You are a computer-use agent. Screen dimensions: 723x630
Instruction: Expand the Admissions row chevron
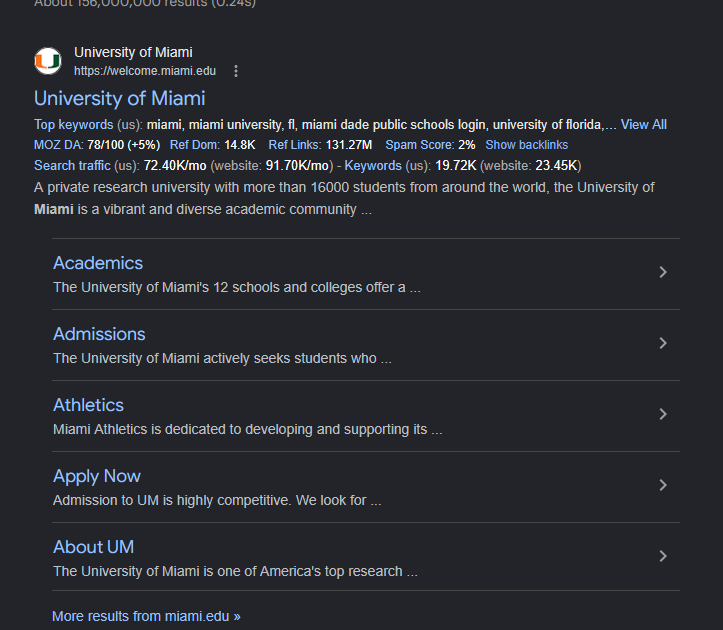coord(663,343)
